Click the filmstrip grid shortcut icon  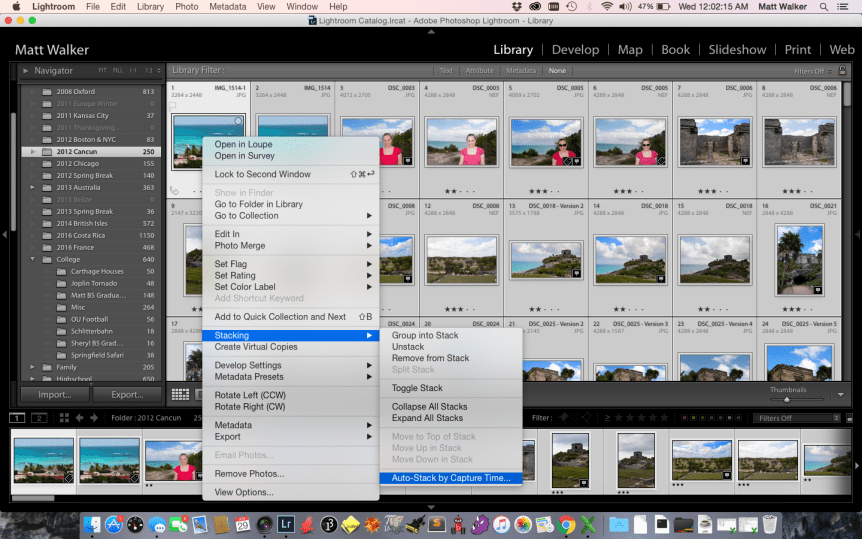pos(64,418)
